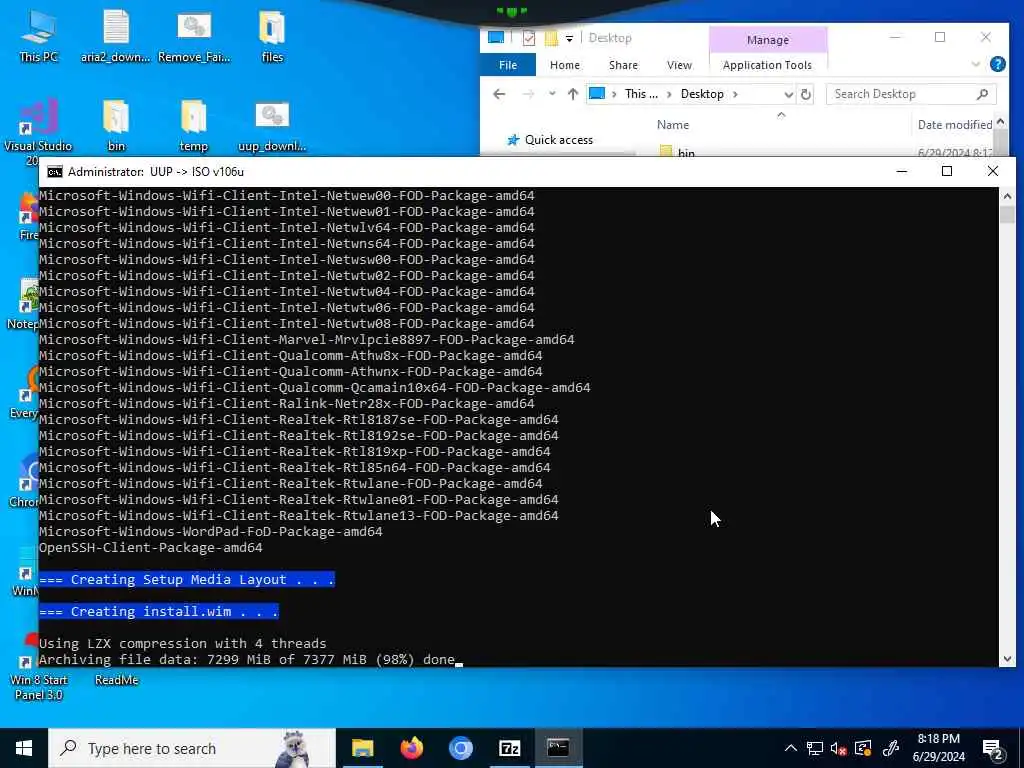Open the bin folder on desktop
1024x768 pixels.
(116, 125)
